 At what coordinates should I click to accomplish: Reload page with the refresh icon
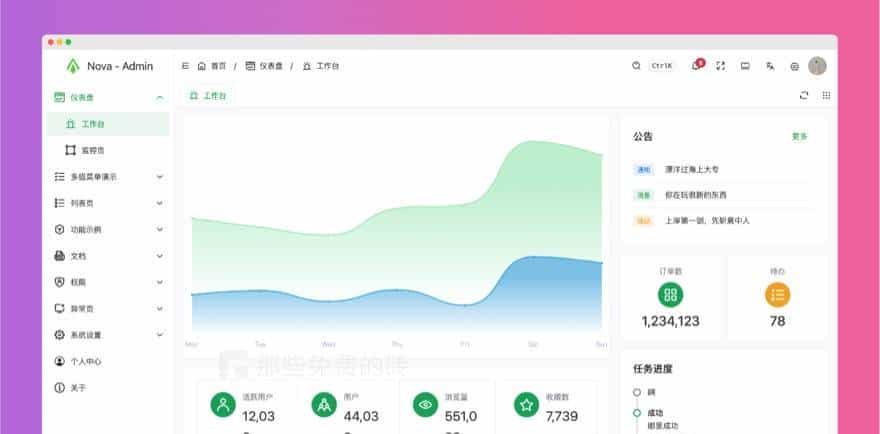804,95
